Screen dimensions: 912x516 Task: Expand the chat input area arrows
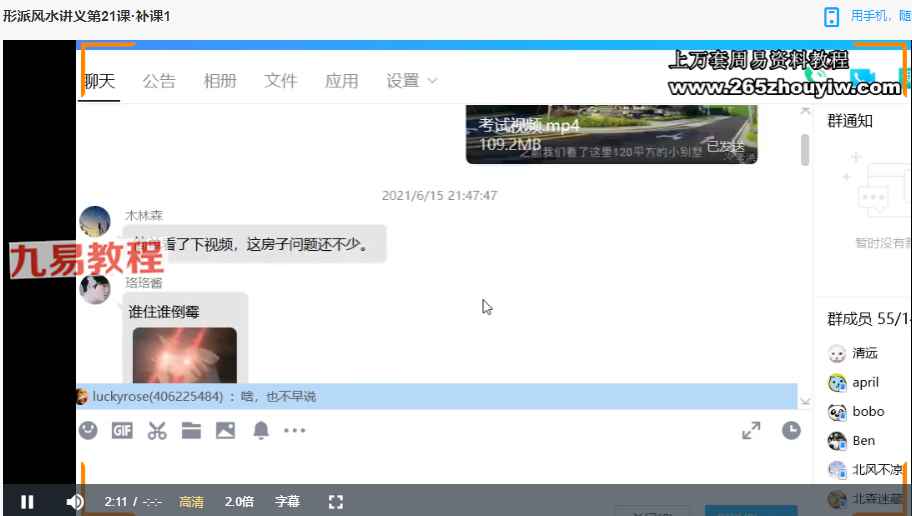751,431
